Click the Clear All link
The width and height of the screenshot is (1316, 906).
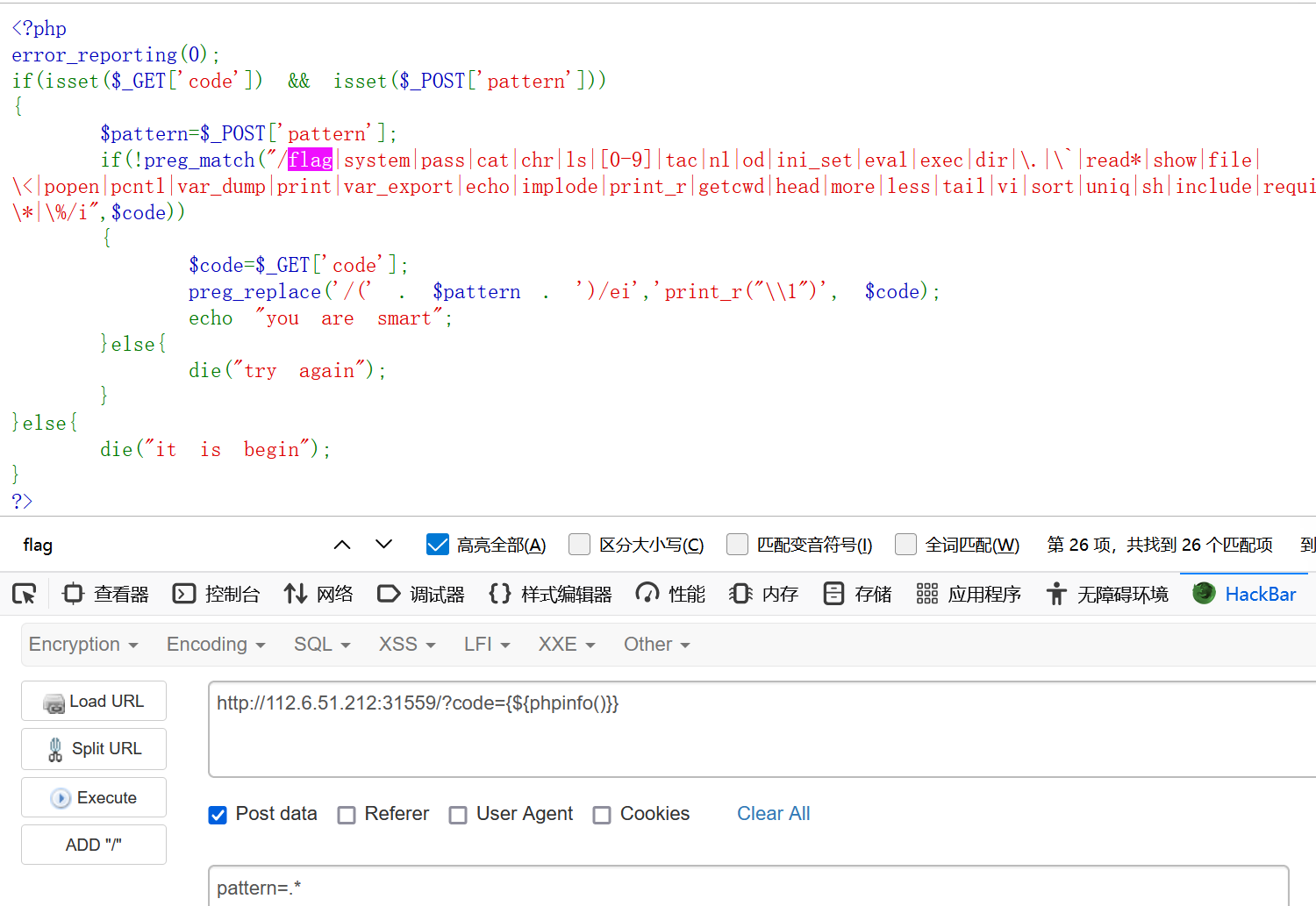pos(773,814)
